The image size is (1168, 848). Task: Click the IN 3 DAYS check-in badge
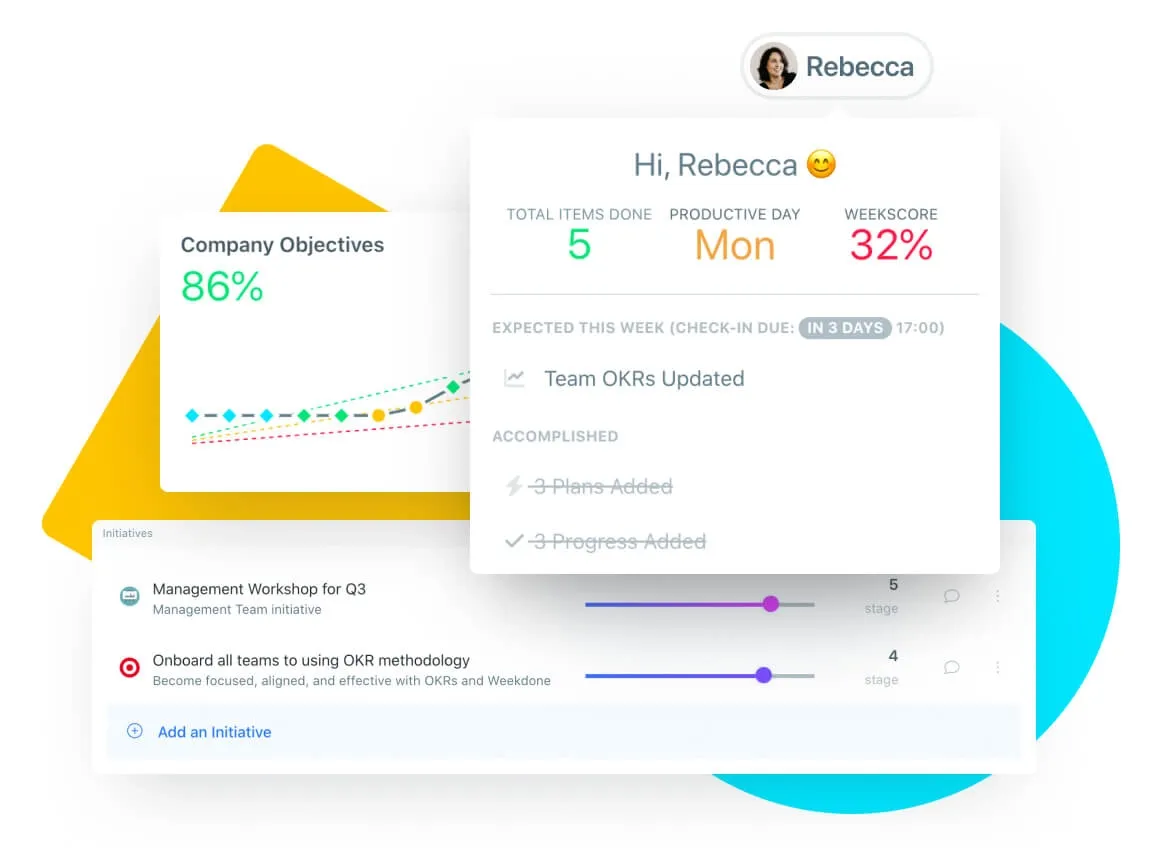point(844,327)
